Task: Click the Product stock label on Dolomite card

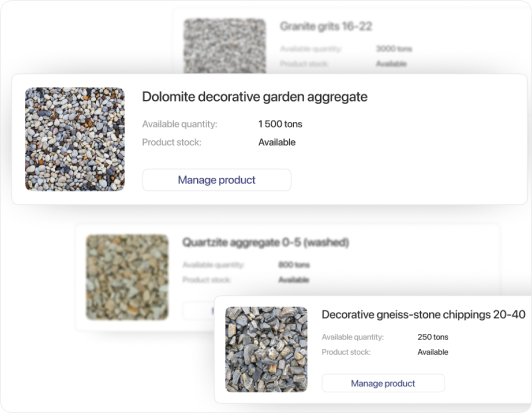Action: pyautogui.click(x=172, y=142)
